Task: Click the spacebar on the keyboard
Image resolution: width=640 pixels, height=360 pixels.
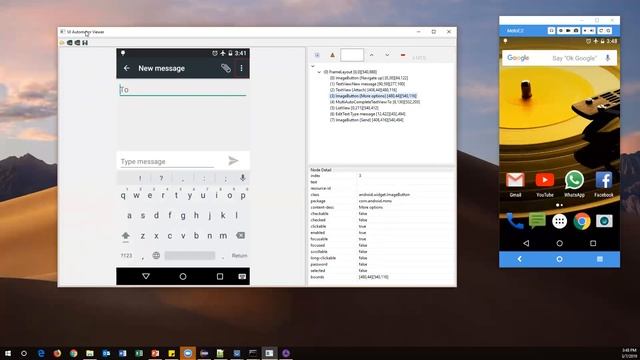Action: pyautogui.click(x=190, y=256)
